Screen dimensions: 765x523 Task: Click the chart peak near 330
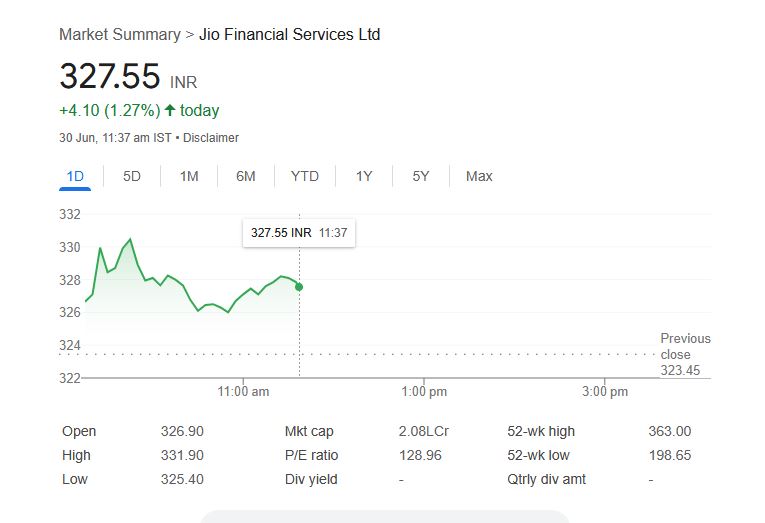[x=130, y=240]
